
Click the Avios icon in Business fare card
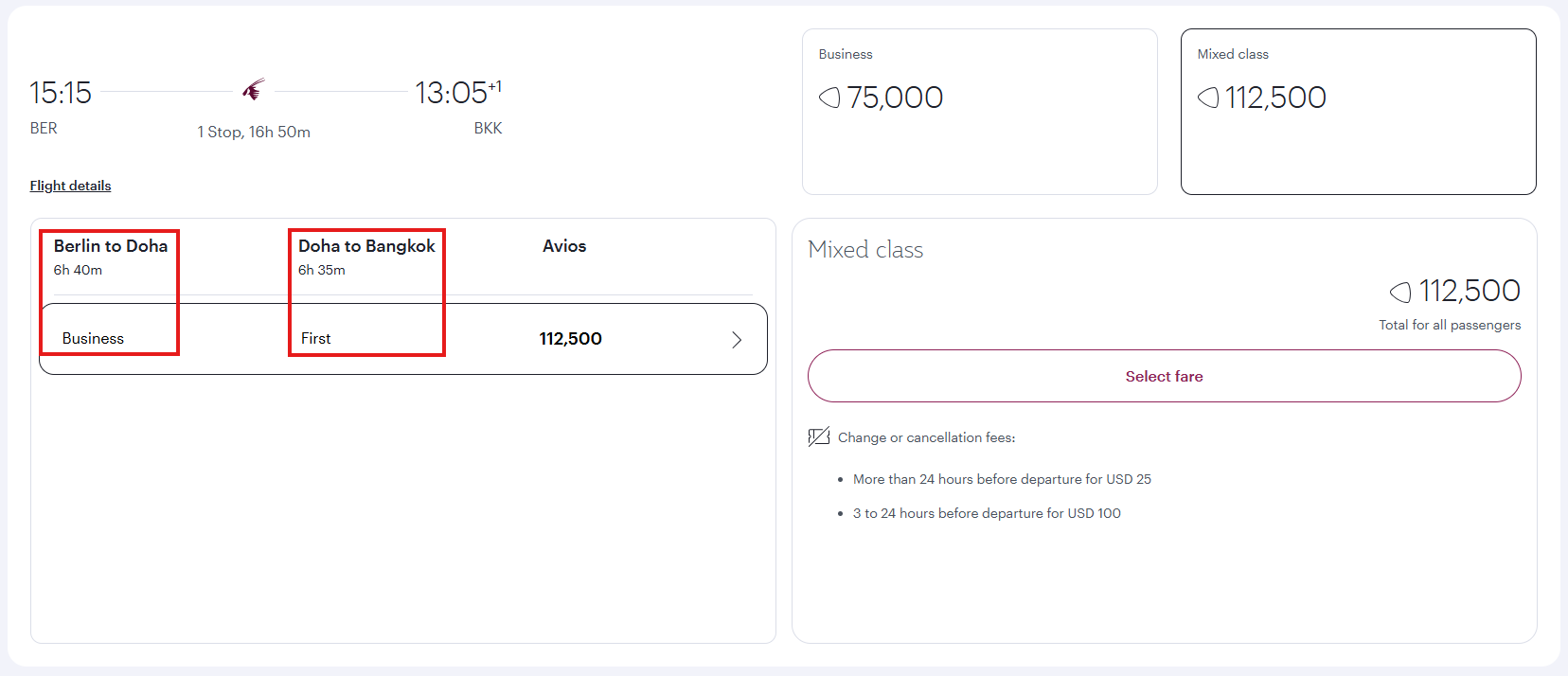click(829, 98)
